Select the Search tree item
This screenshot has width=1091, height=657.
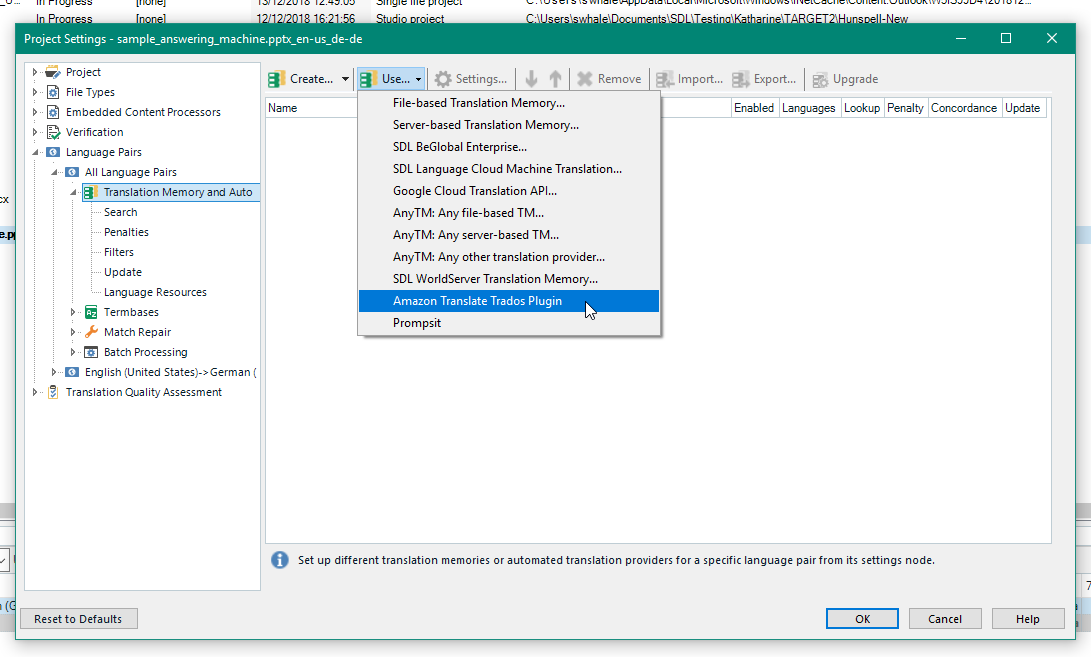(120, 212)
